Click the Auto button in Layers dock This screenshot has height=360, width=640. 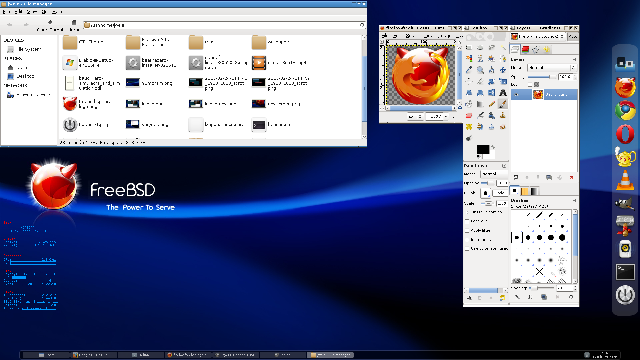click(x=573, y=37)
